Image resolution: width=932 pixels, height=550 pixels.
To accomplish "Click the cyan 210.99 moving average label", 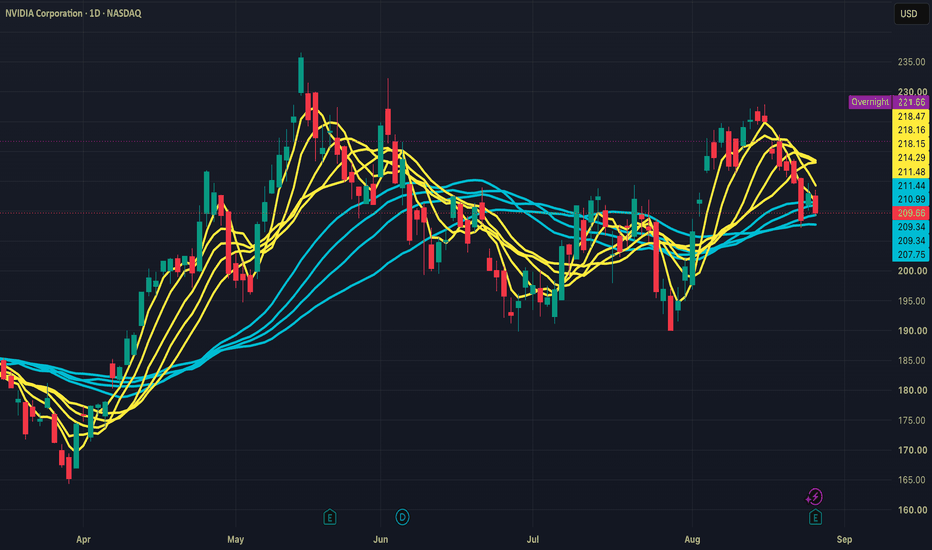I will [x=911, y=199].
